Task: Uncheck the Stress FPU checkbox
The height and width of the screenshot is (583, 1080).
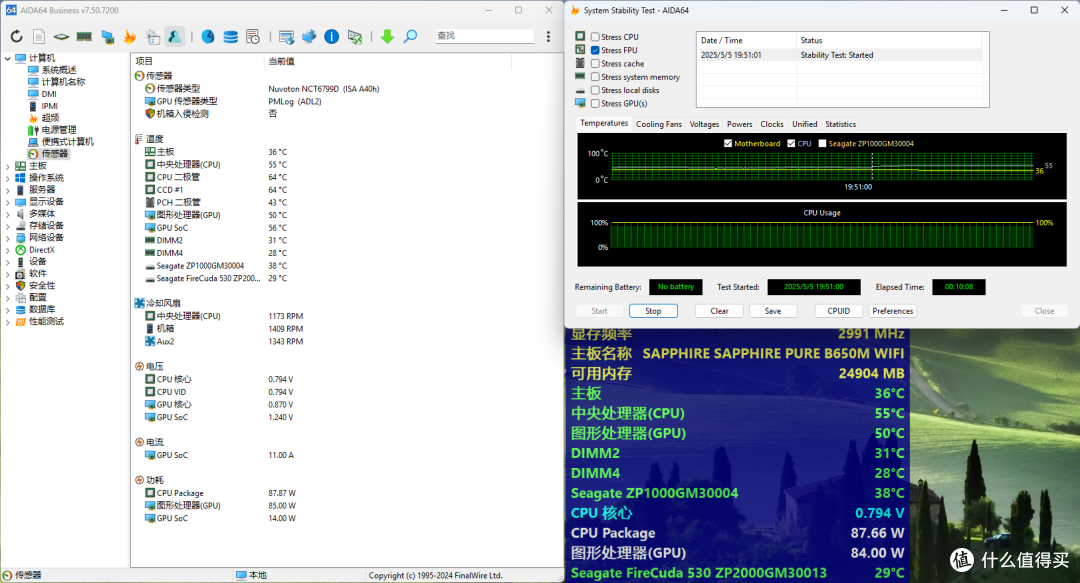Action: (595, 50)
